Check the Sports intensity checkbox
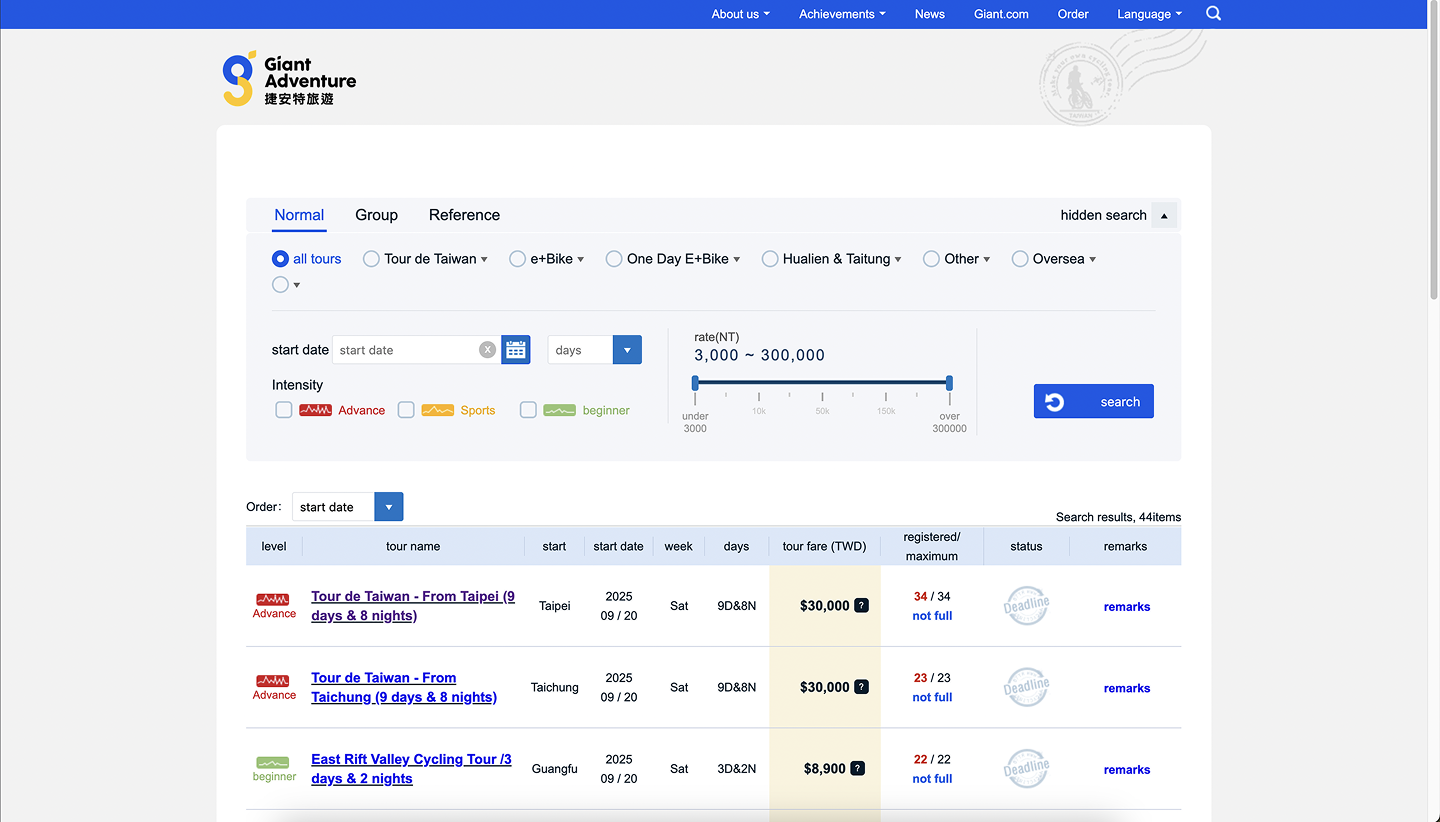Screen dimensions: 1440x822 406,410
